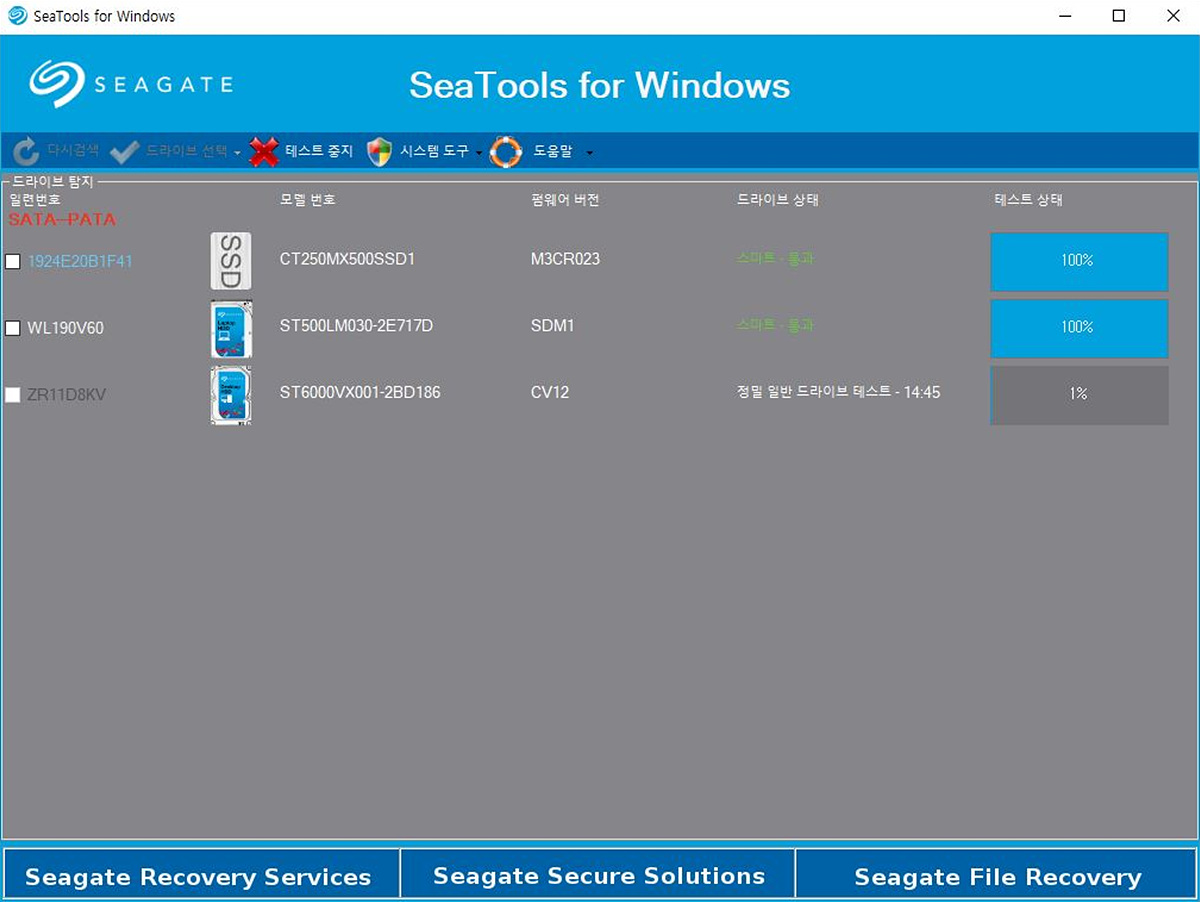Screen dimensions: 1200x902
Task: Click the help lifebuoy icon
Action: [x=506, y=152]
